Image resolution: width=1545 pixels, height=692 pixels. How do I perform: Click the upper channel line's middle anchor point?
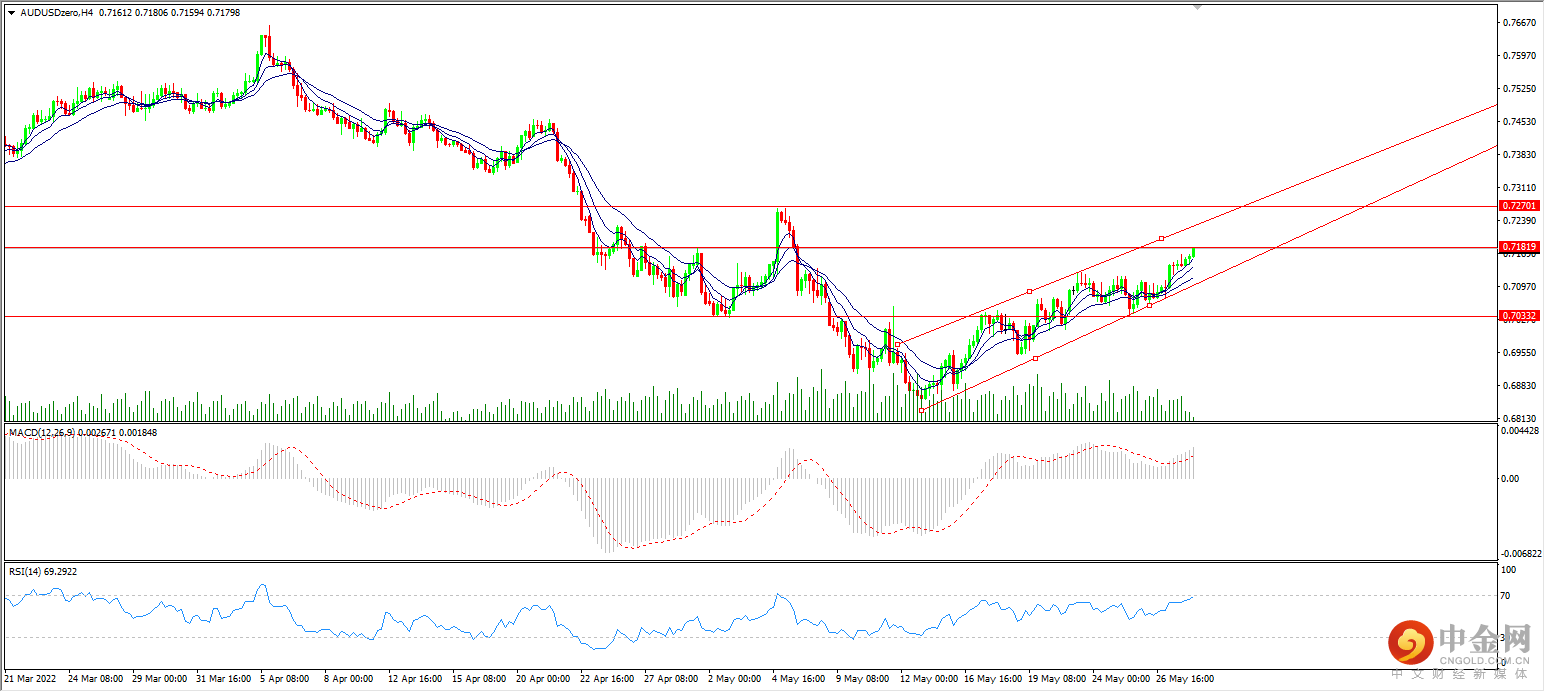(1029, 291)
